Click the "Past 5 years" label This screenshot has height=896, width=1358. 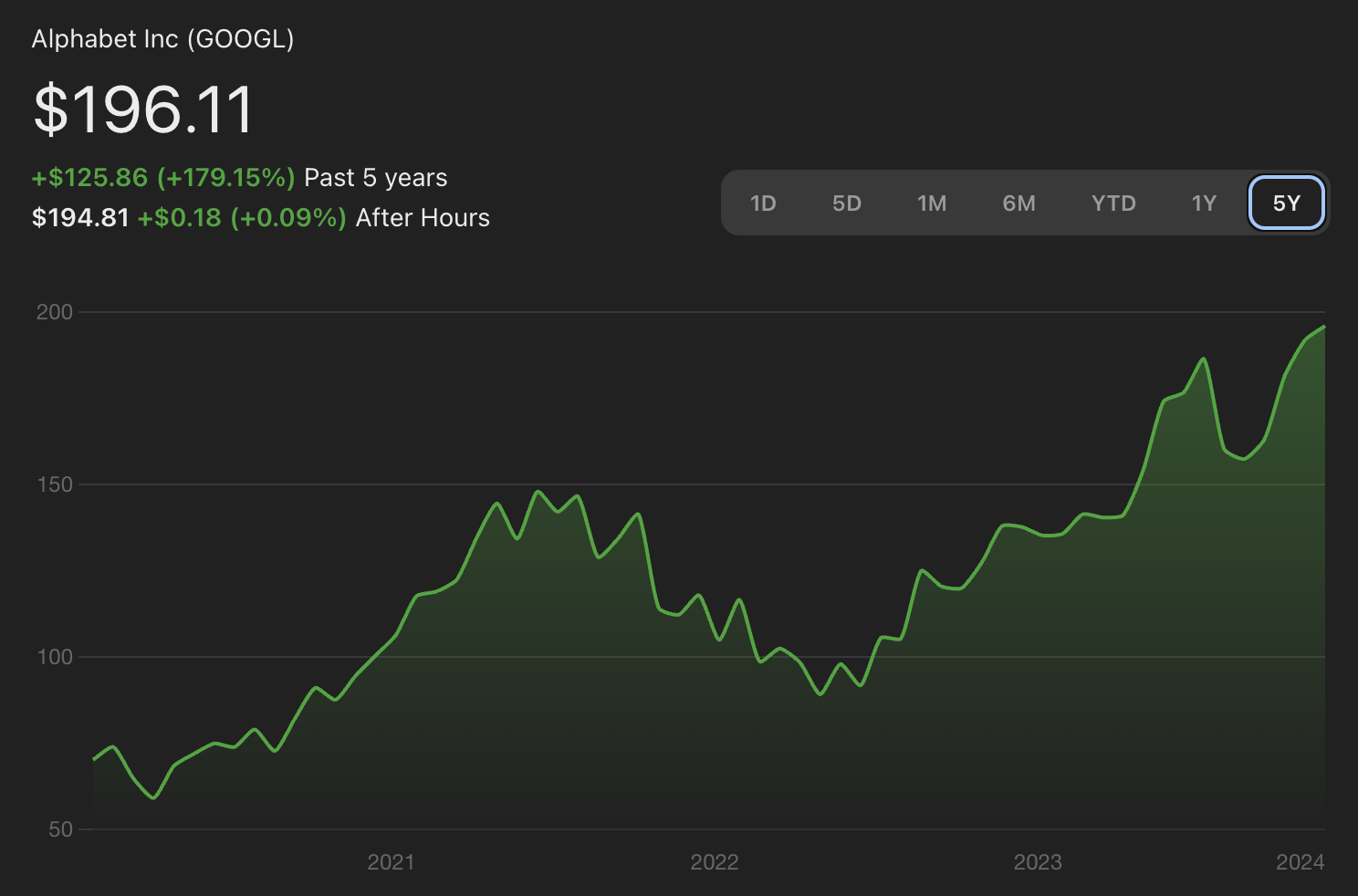tap(376, 178)
